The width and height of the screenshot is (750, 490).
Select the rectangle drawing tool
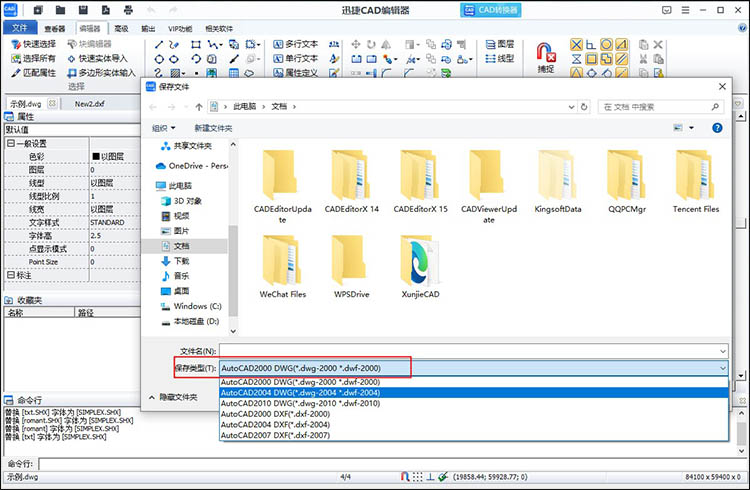click(196, 45)
